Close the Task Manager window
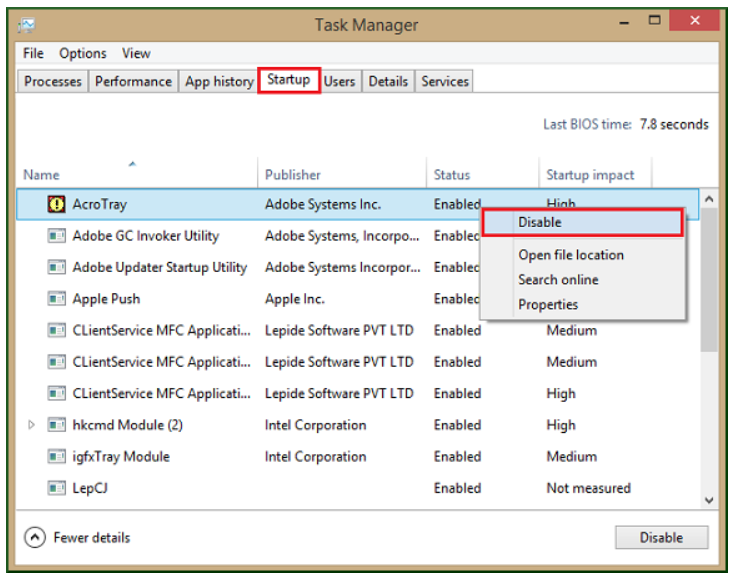 click(695, 20)
